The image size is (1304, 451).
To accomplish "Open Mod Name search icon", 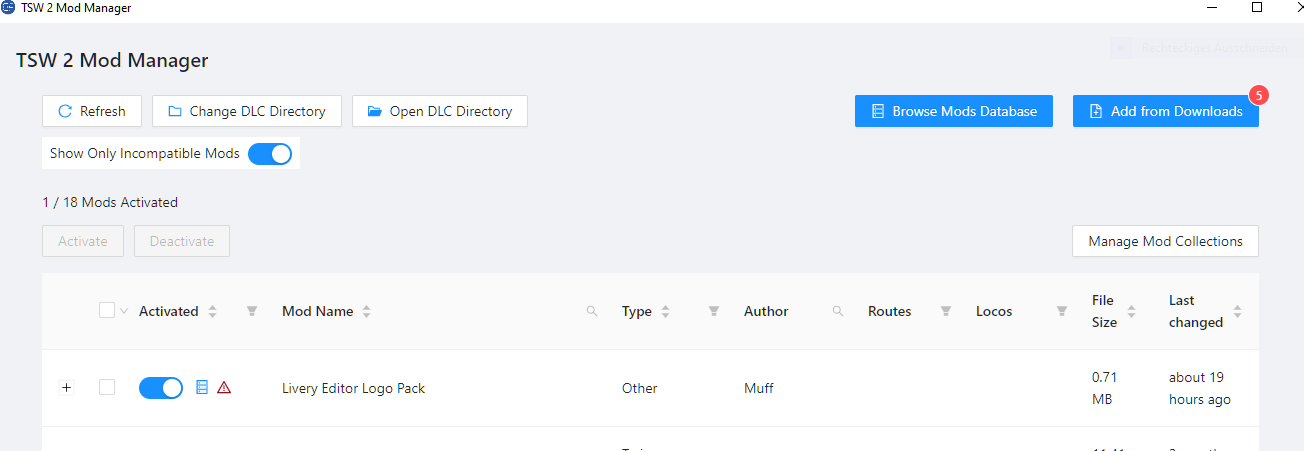I will pos(592,311).
